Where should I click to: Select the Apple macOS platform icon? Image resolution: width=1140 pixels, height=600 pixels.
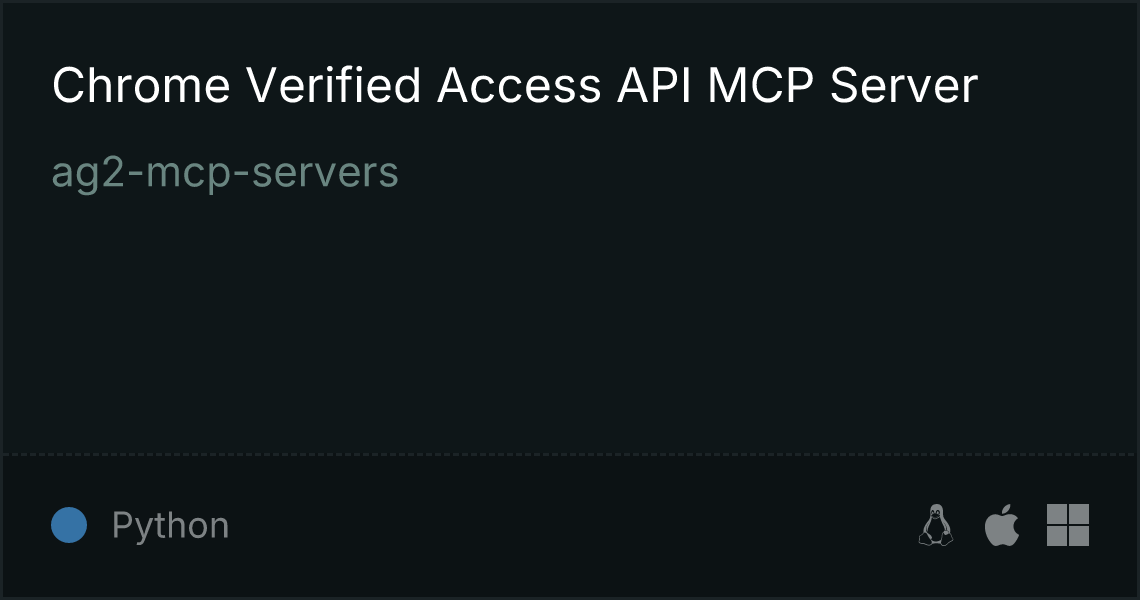[x=1002, y=525]
